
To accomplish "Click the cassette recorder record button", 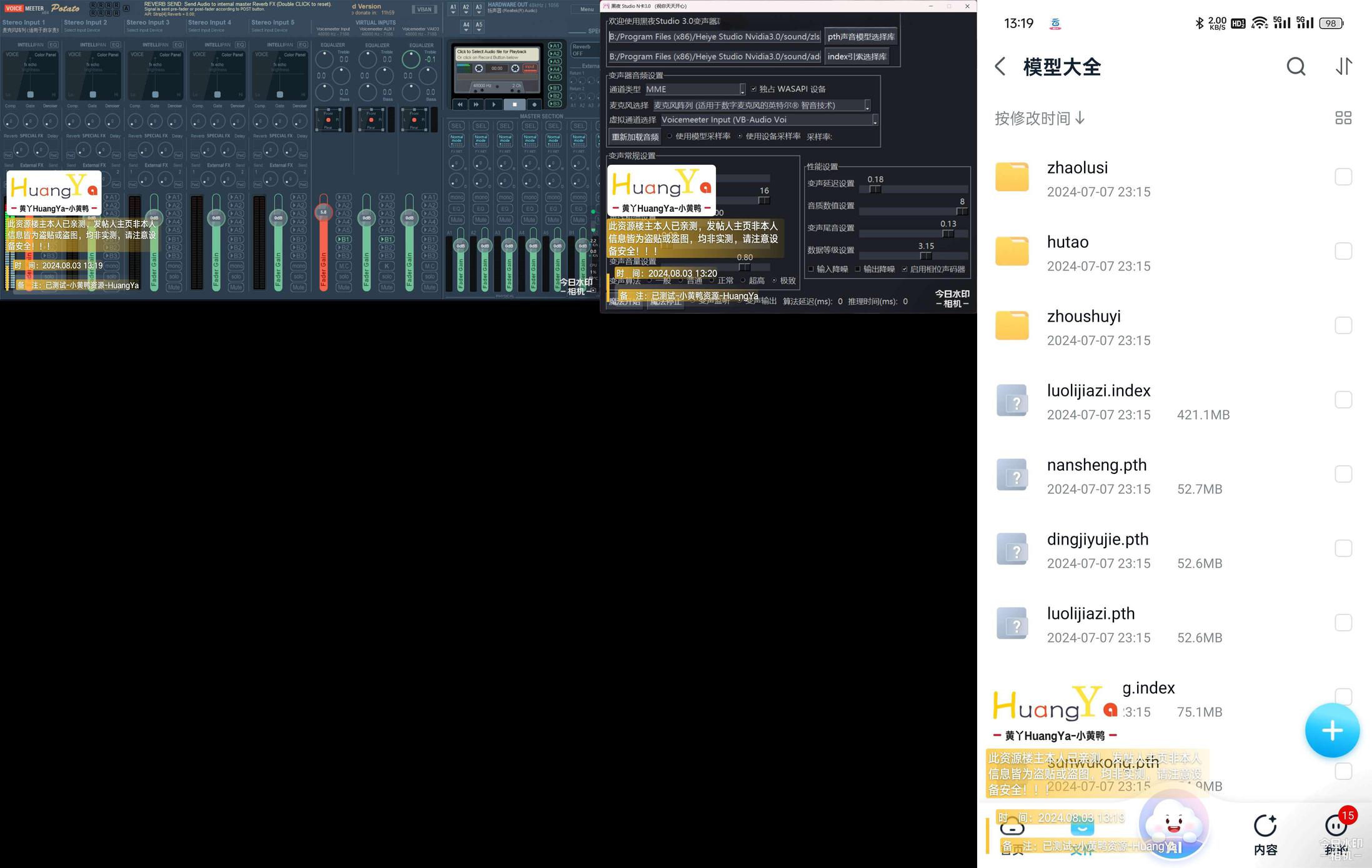I will tap(534, 104).
